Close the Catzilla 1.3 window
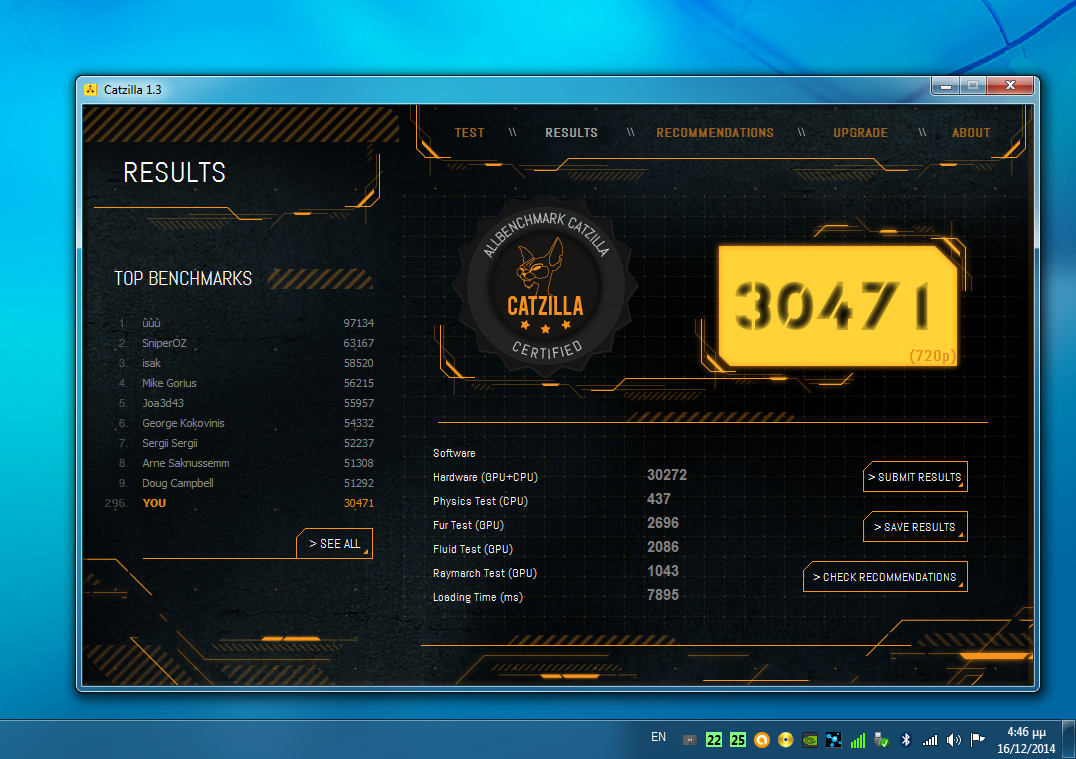 [1010, 85]
